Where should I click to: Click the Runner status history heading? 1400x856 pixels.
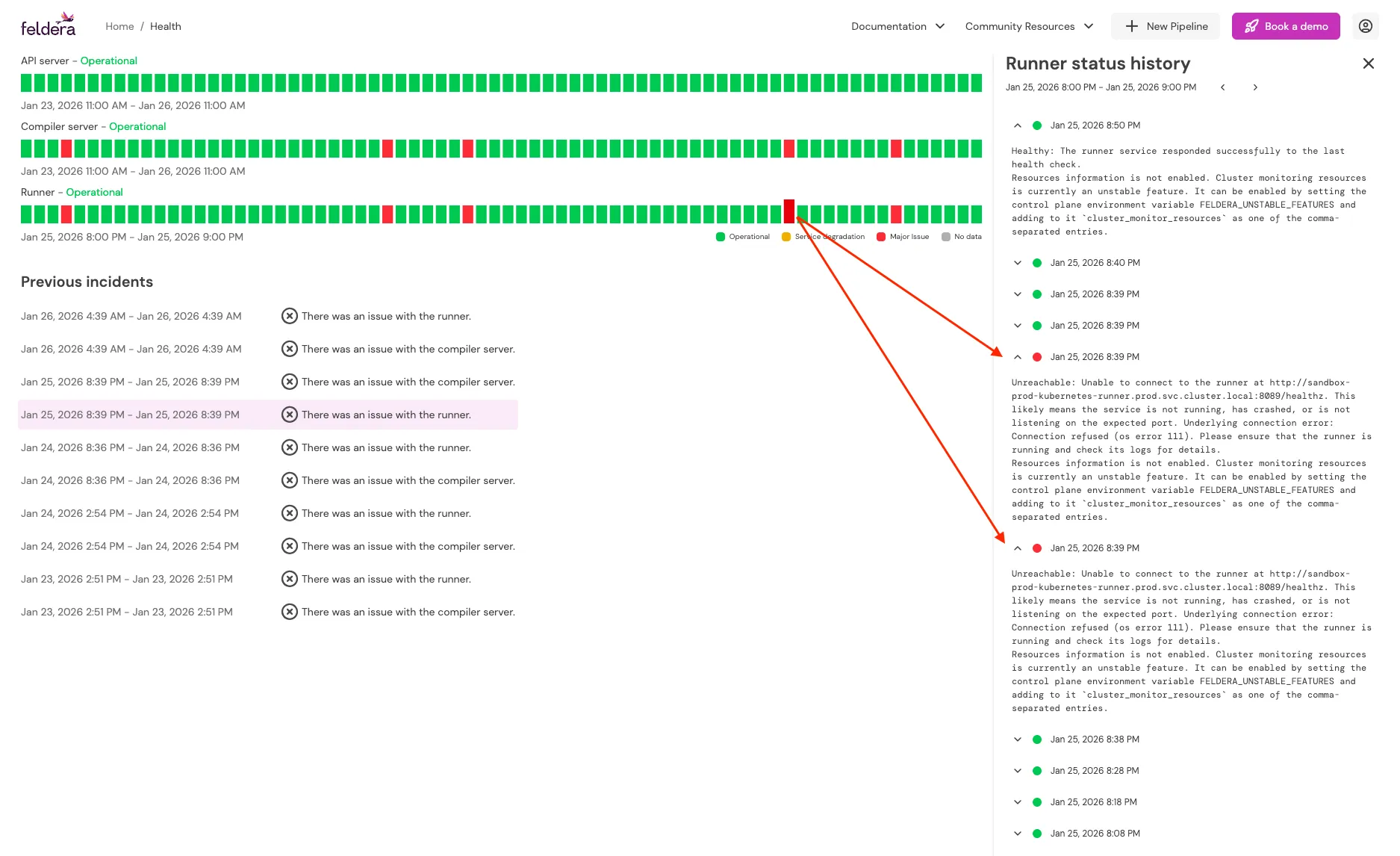1098,63
